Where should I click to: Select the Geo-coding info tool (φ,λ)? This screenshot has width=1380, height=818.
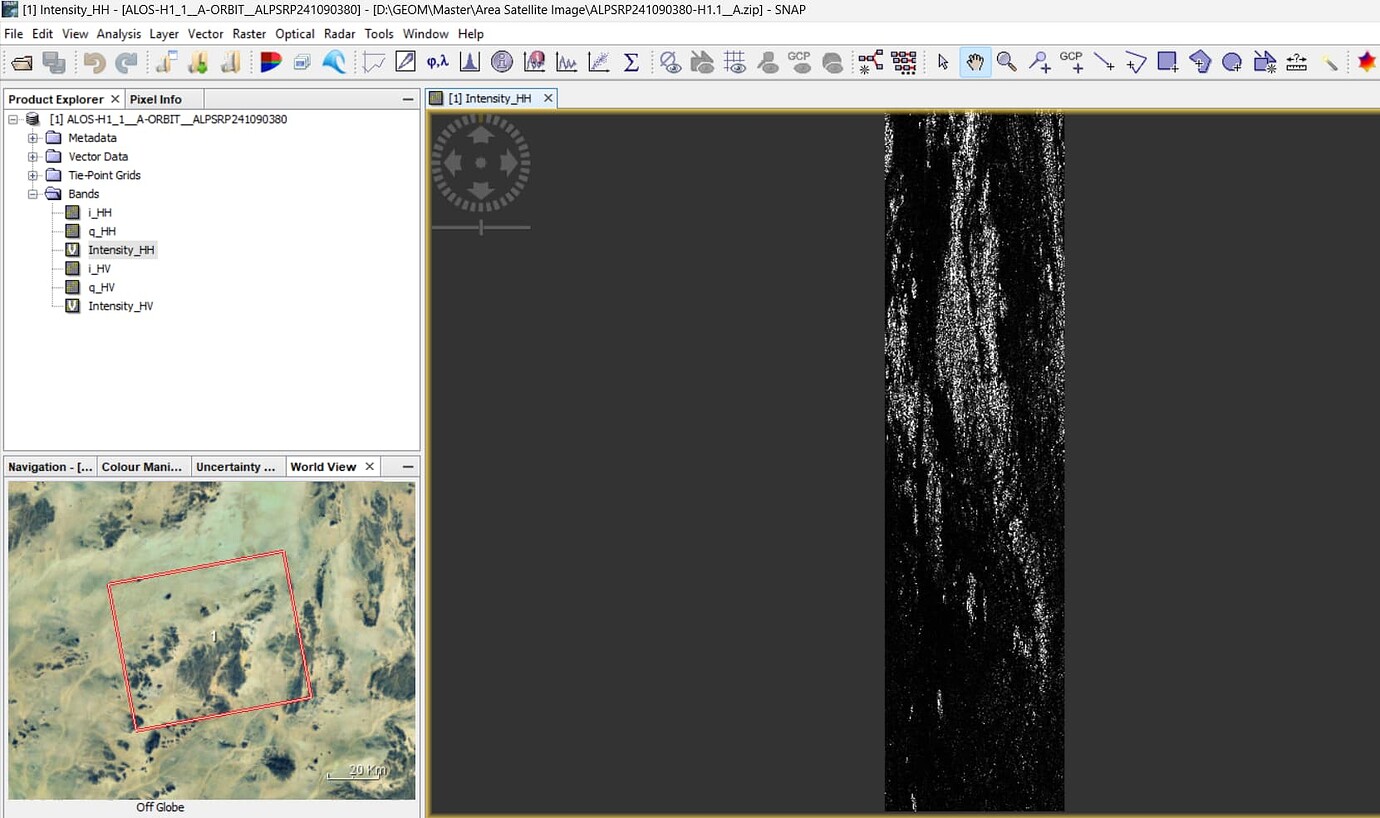(437, 62)
